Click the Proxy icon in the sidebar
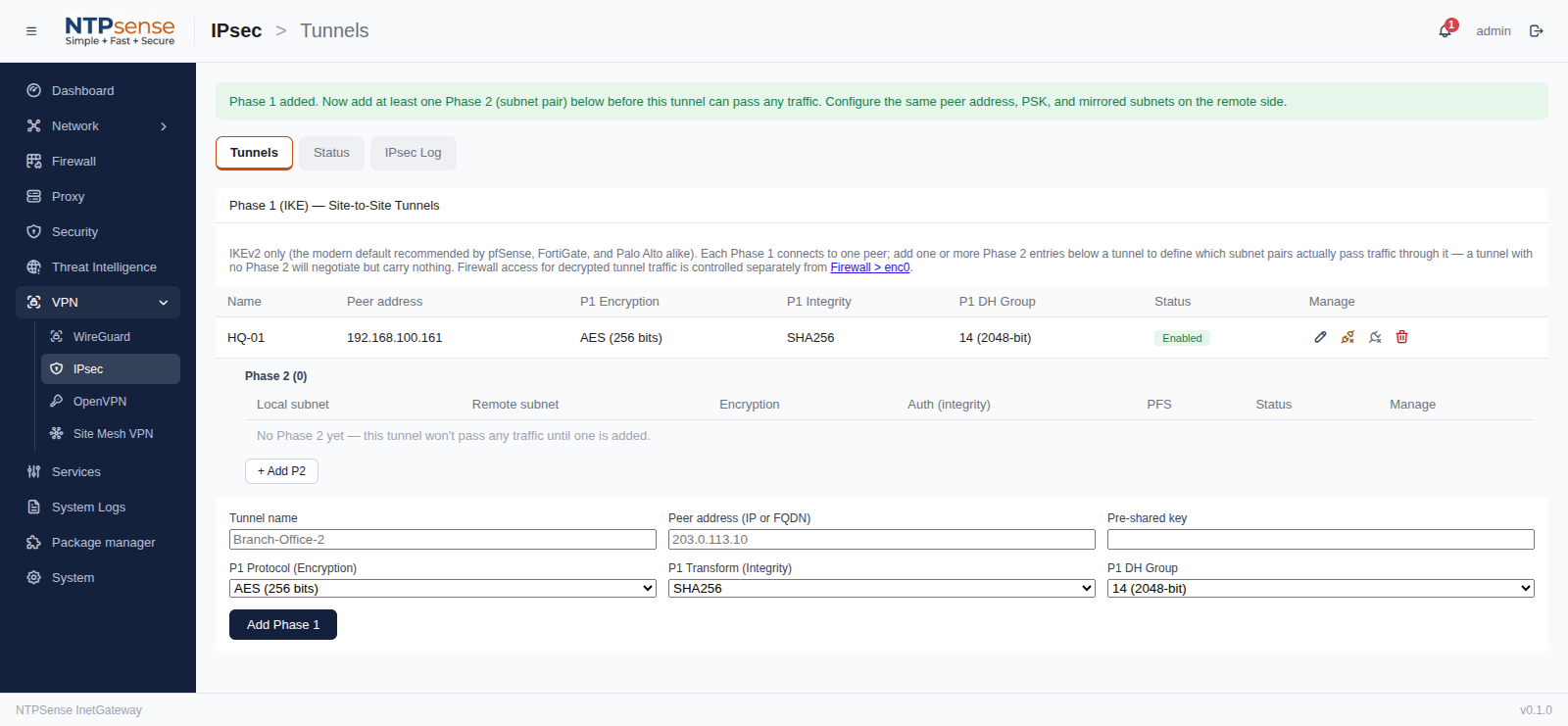 tap(34, 196)
